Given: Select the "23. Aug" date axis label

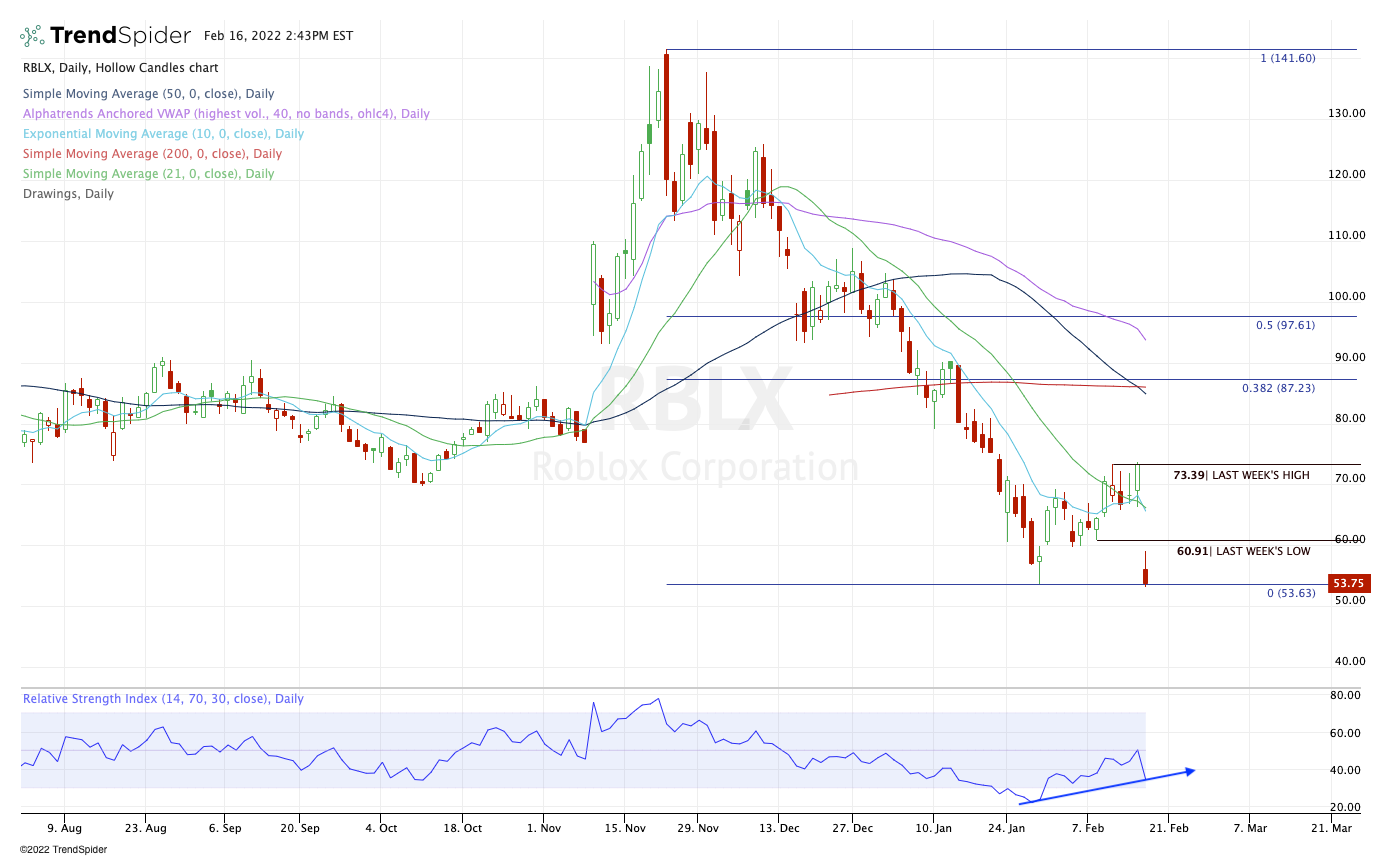Looking at the screenshot, I should [146, 828].
